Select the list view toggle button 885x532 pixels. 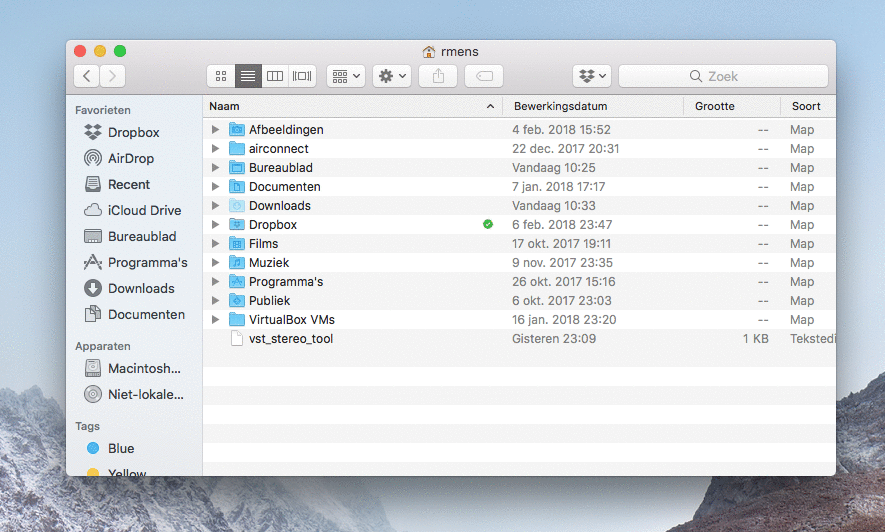[248, 76]
